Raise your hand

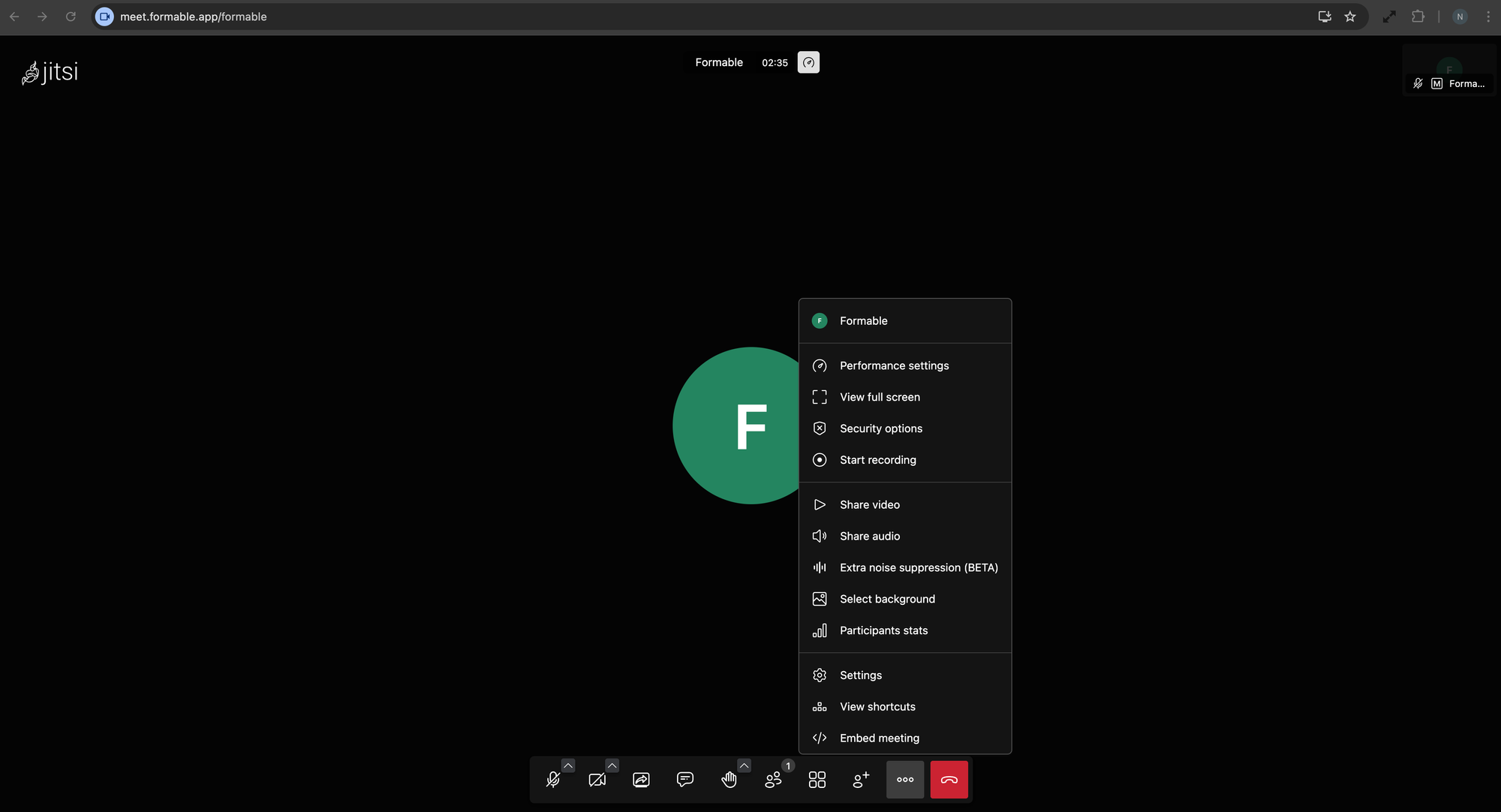[x=729, y=779]
